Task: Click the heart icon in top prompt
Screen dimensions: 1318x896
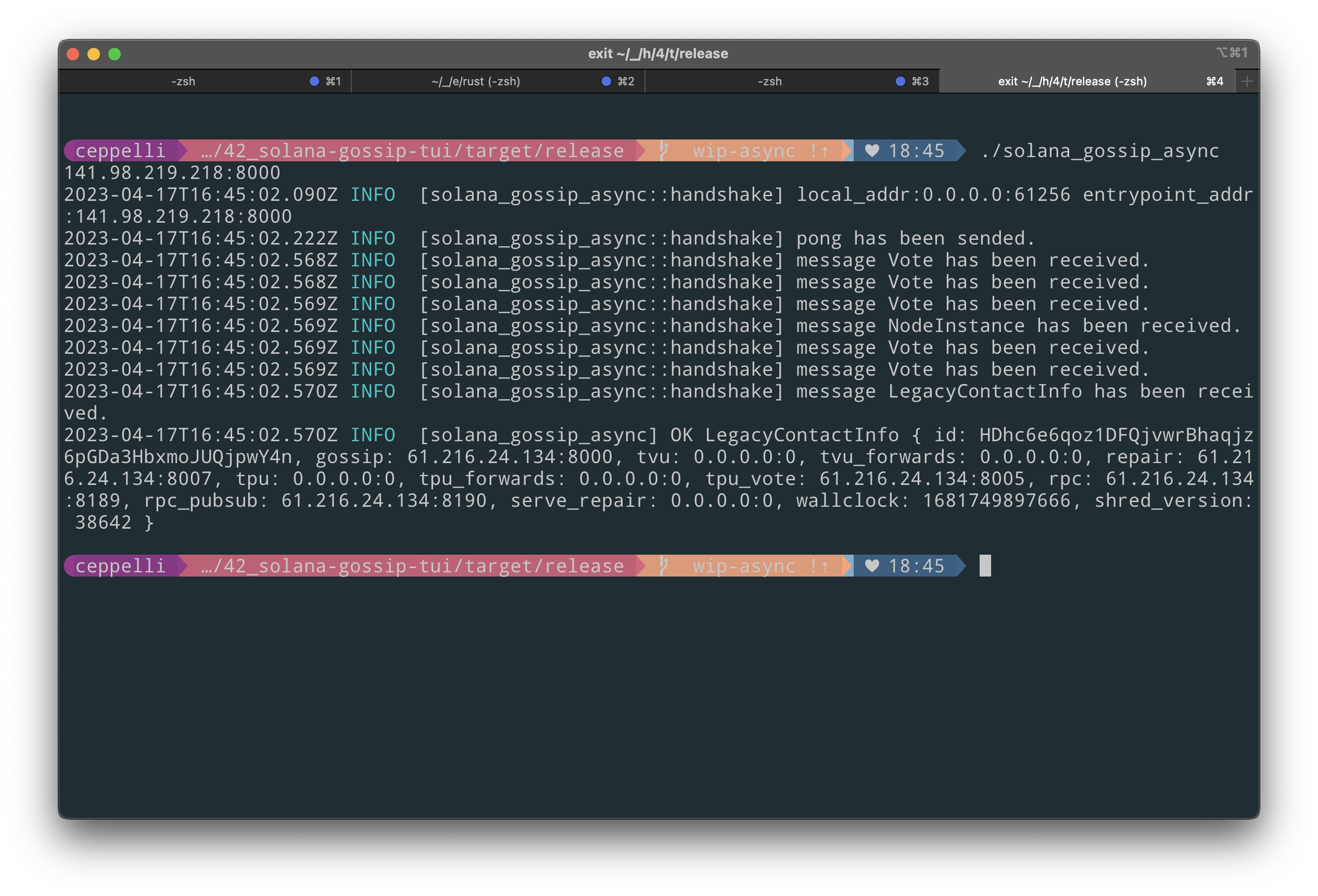Action: pyautogui.click(x=872, y=151)
